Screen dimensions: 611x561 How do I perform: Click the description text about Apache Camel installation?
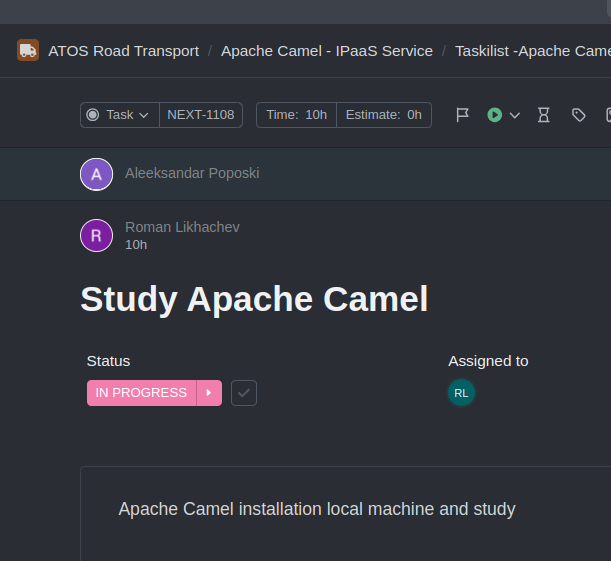tap(317, 509)
